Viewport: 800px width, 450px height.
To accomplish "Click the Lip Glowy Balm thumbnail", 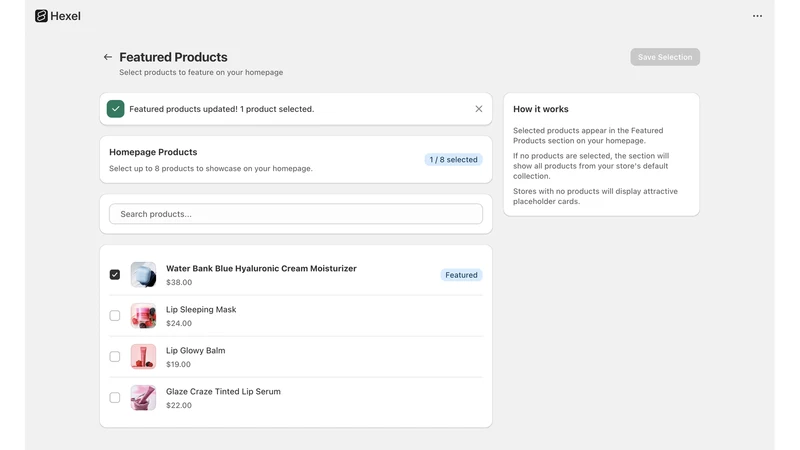I will [x=143, y=357].
